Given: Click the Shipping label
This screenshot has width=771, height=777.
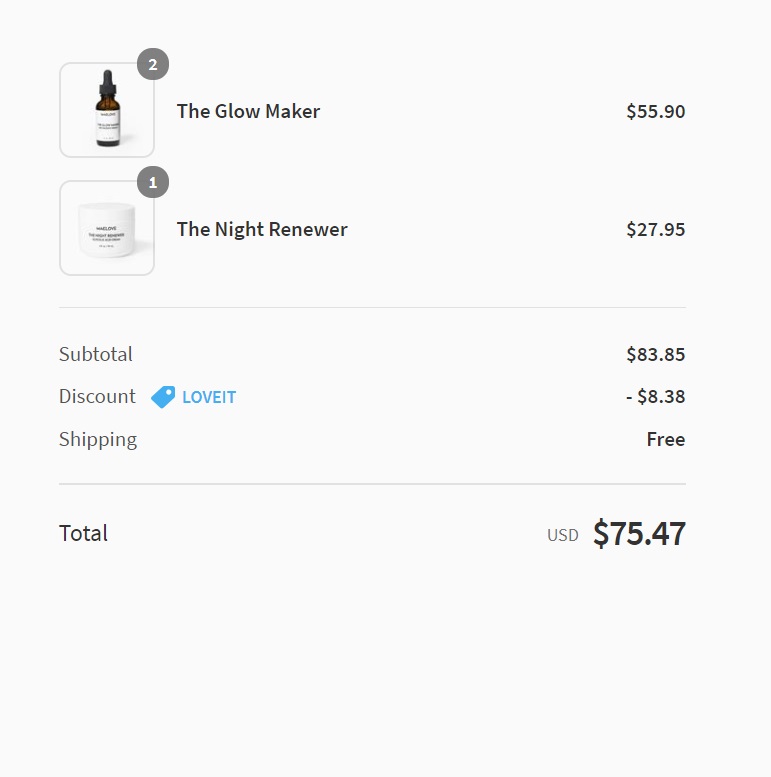Looking at the screenshot, I should click(x=98, y=439).
